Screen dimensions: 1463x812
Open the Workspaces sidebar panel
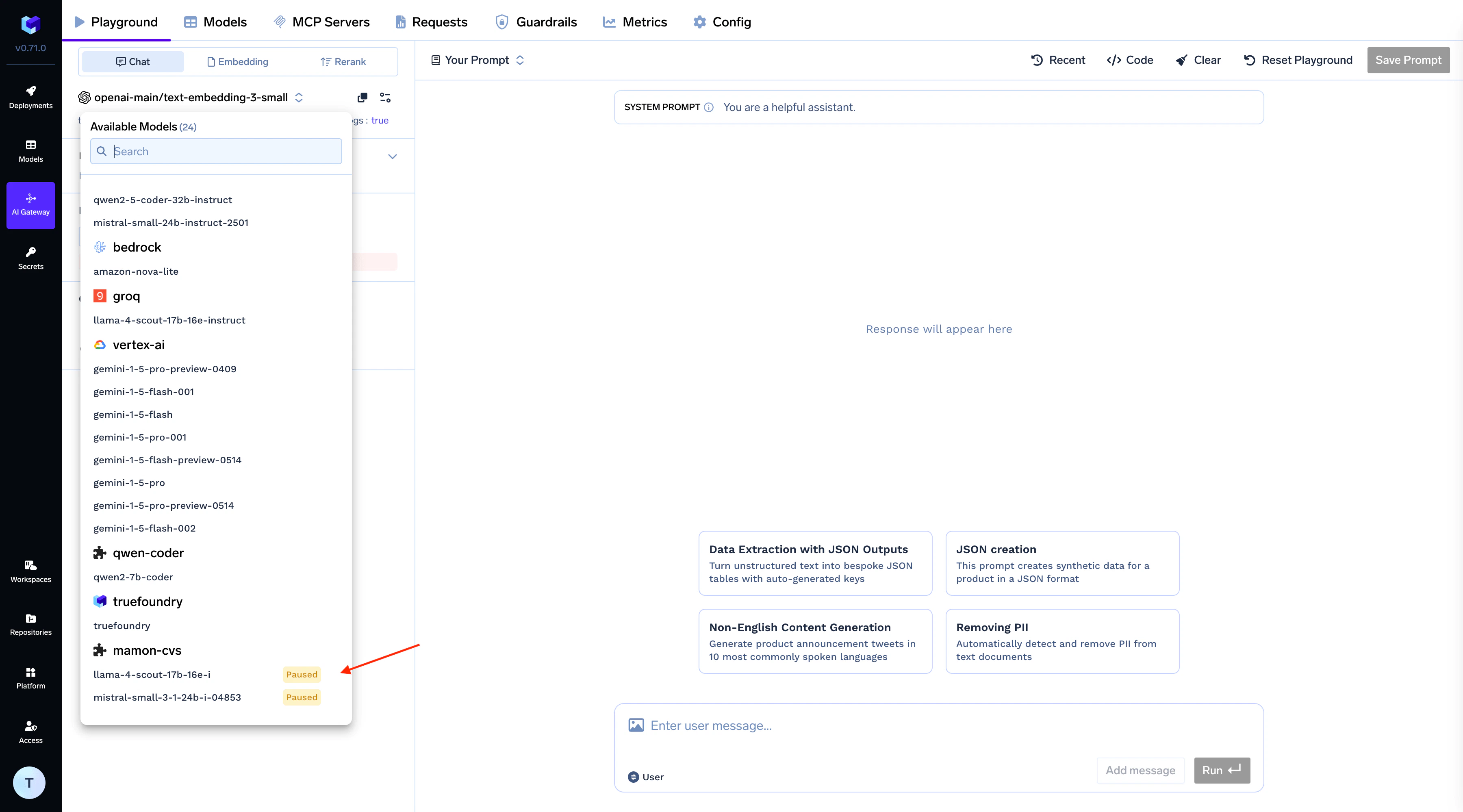30,571
